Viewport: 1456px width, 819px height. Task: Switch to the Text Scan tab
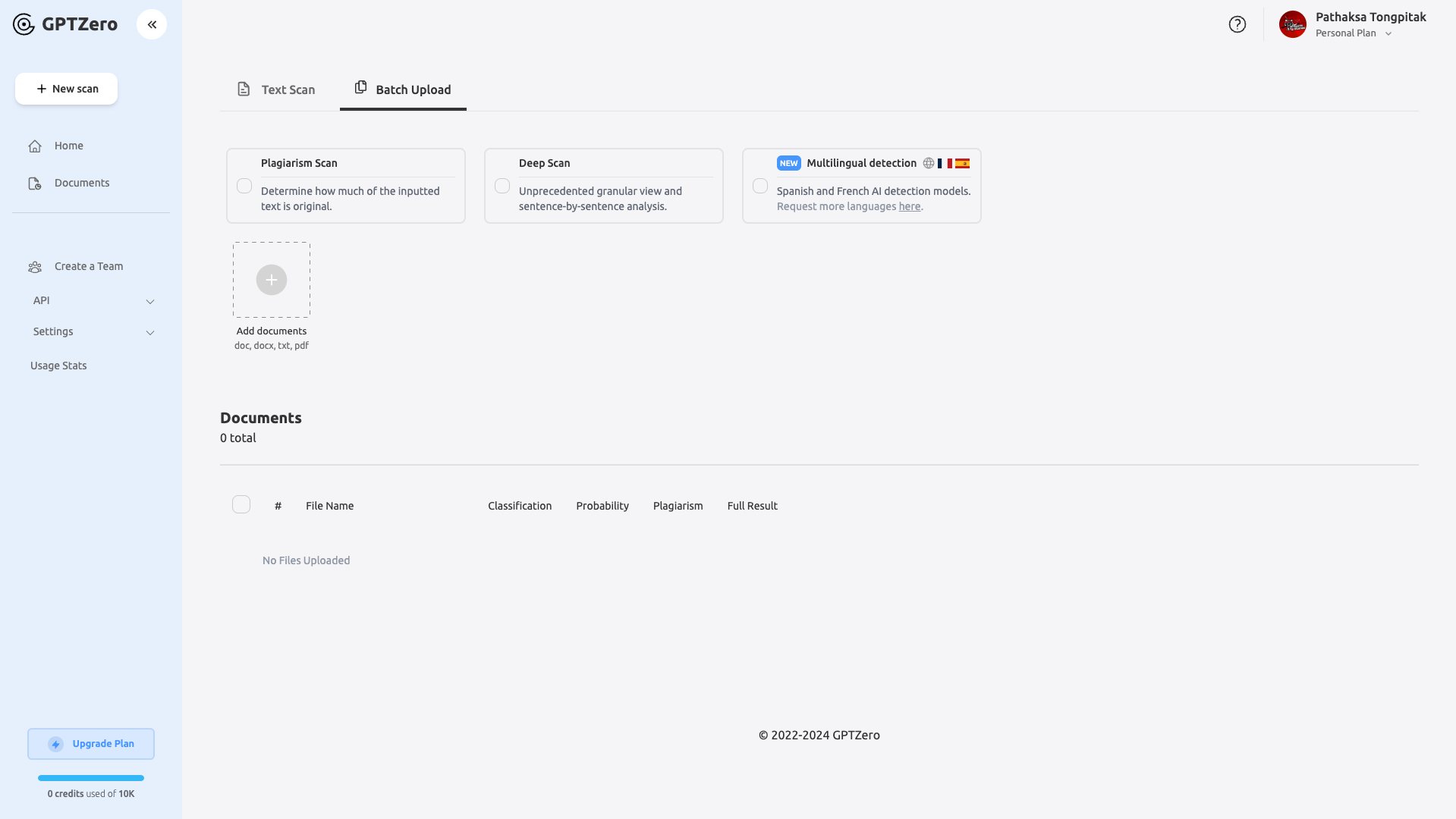pos(276,89)
